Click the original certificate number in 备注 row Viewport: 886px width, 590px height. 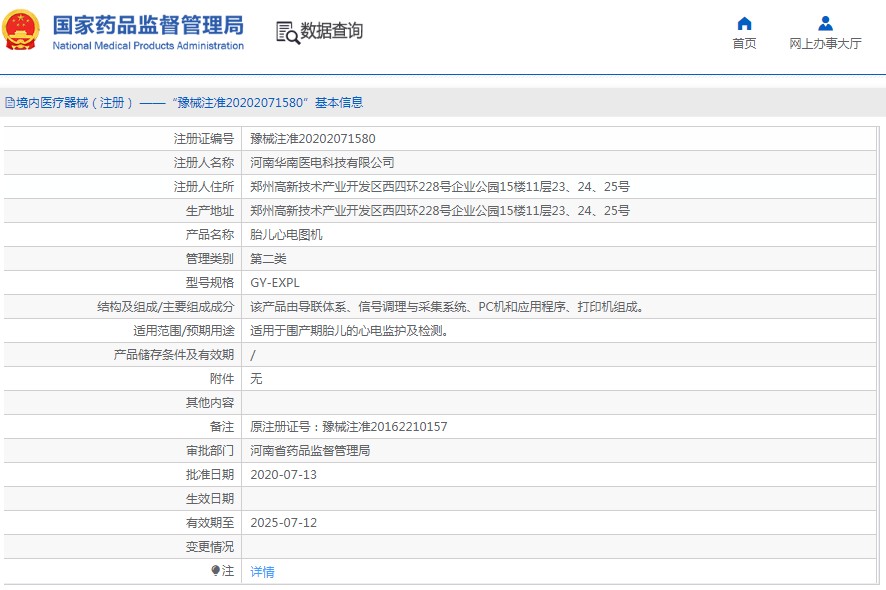[348, 427]
